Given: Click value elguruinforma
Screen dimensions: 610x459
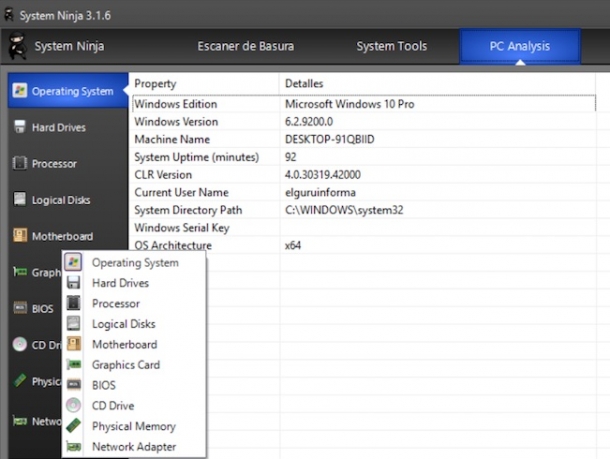Looking at the screenshot, I should [x=320, y=193].
